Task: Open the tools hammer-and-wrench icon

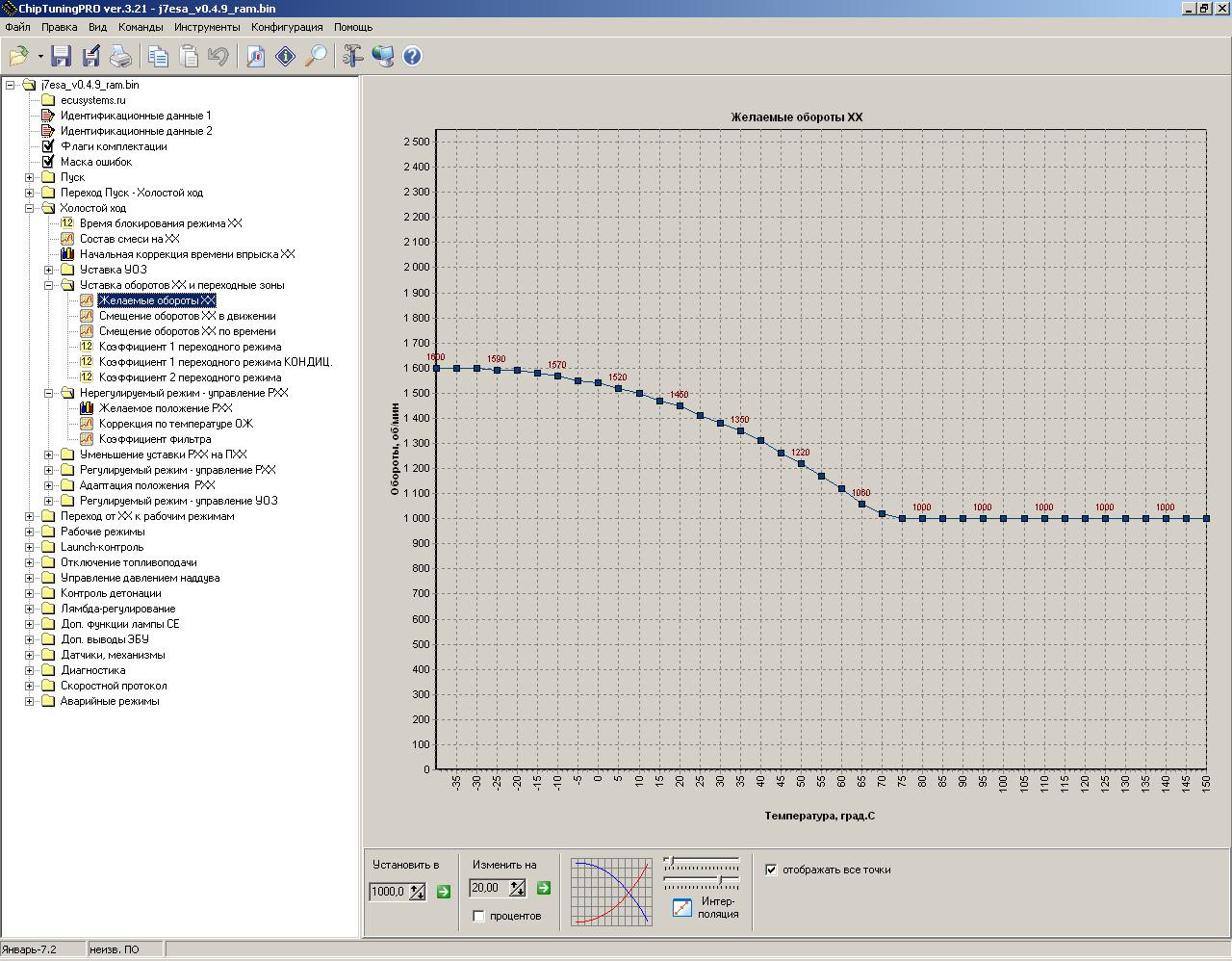Action: click(x=352, y=57)
